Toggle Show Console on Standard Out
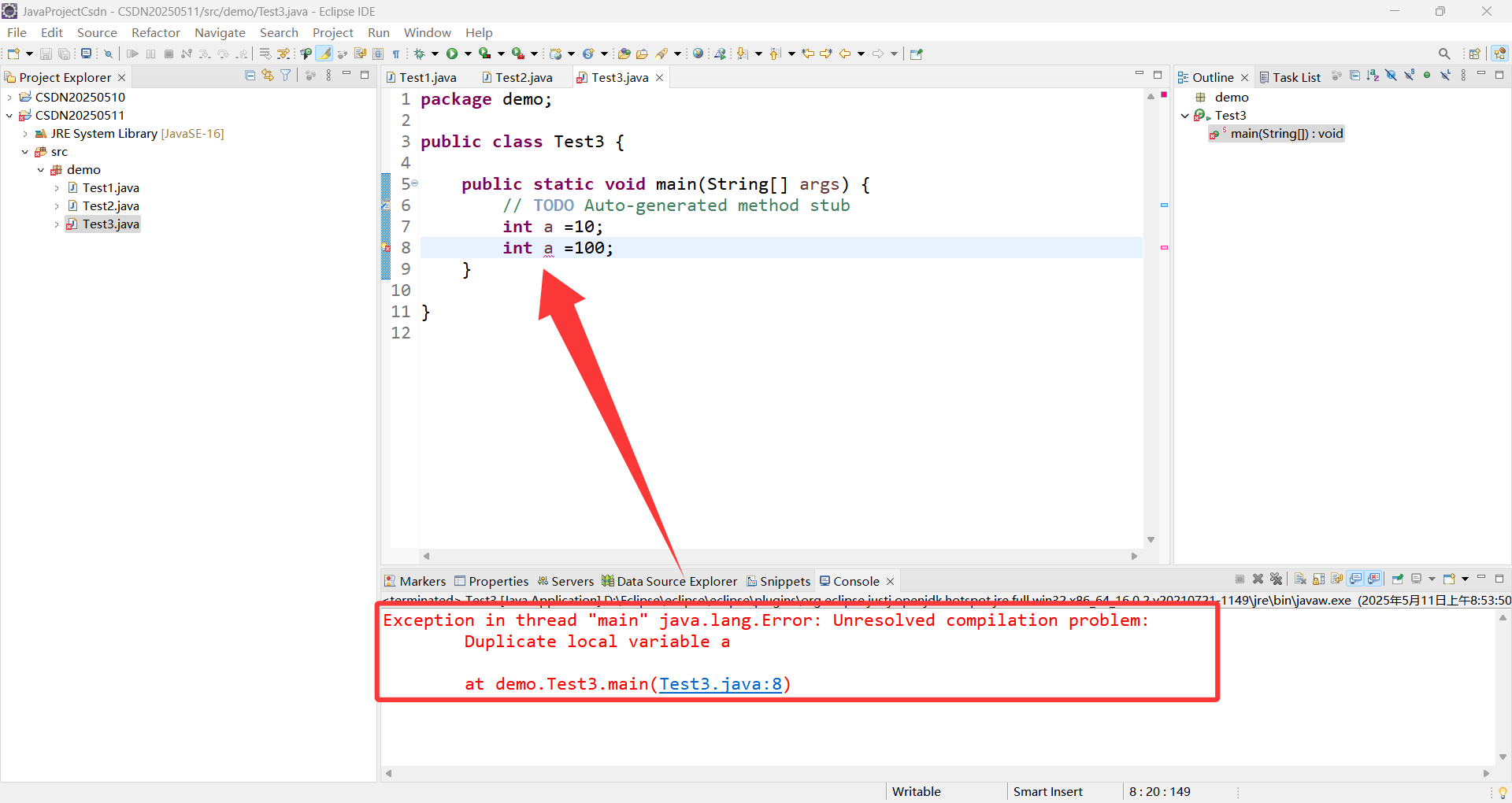The image size is (1512, 803). (1355, 579)
